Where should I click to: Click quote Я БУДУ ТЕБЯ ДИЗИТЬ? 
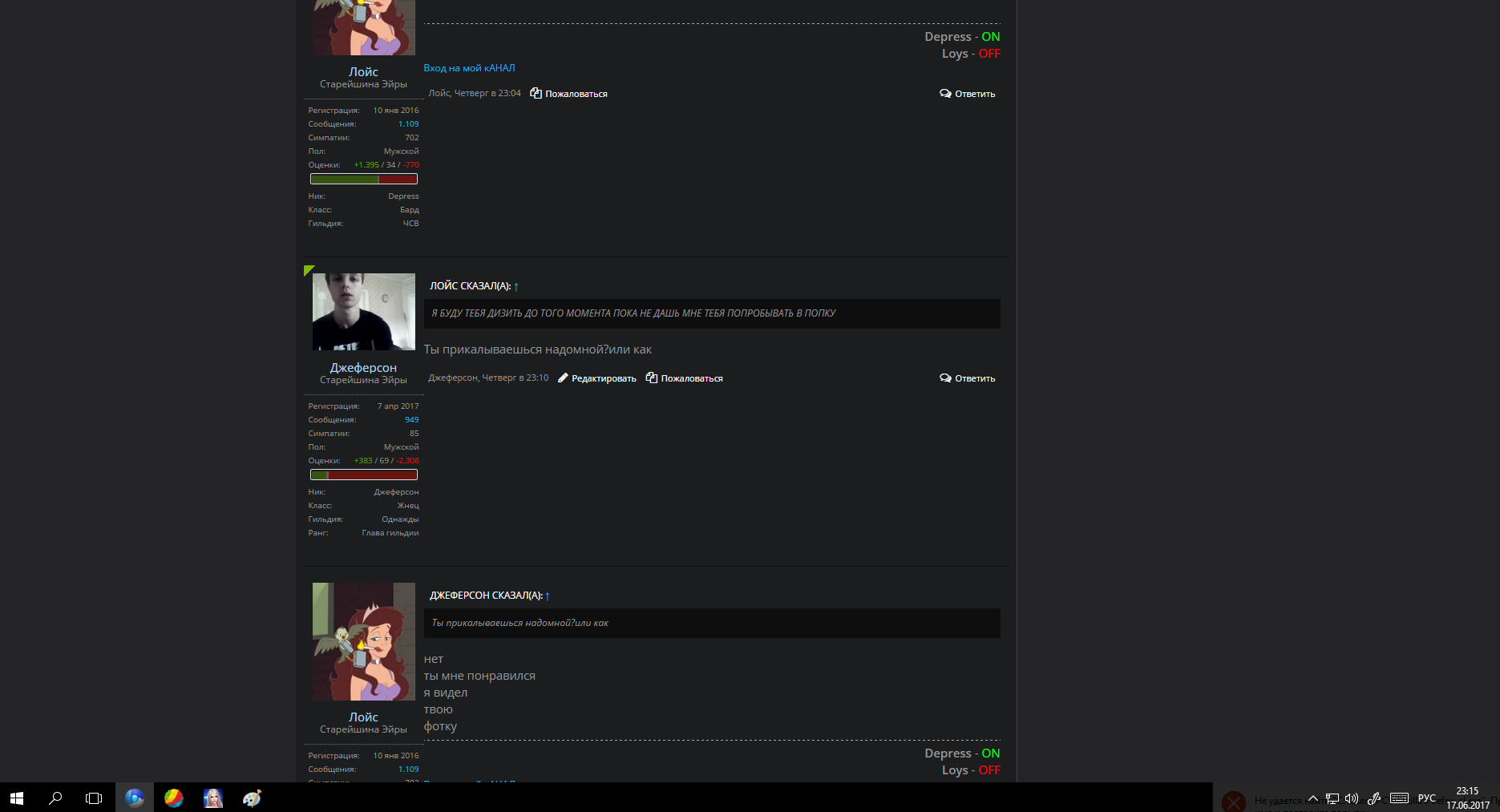click(x=633, y=313)
